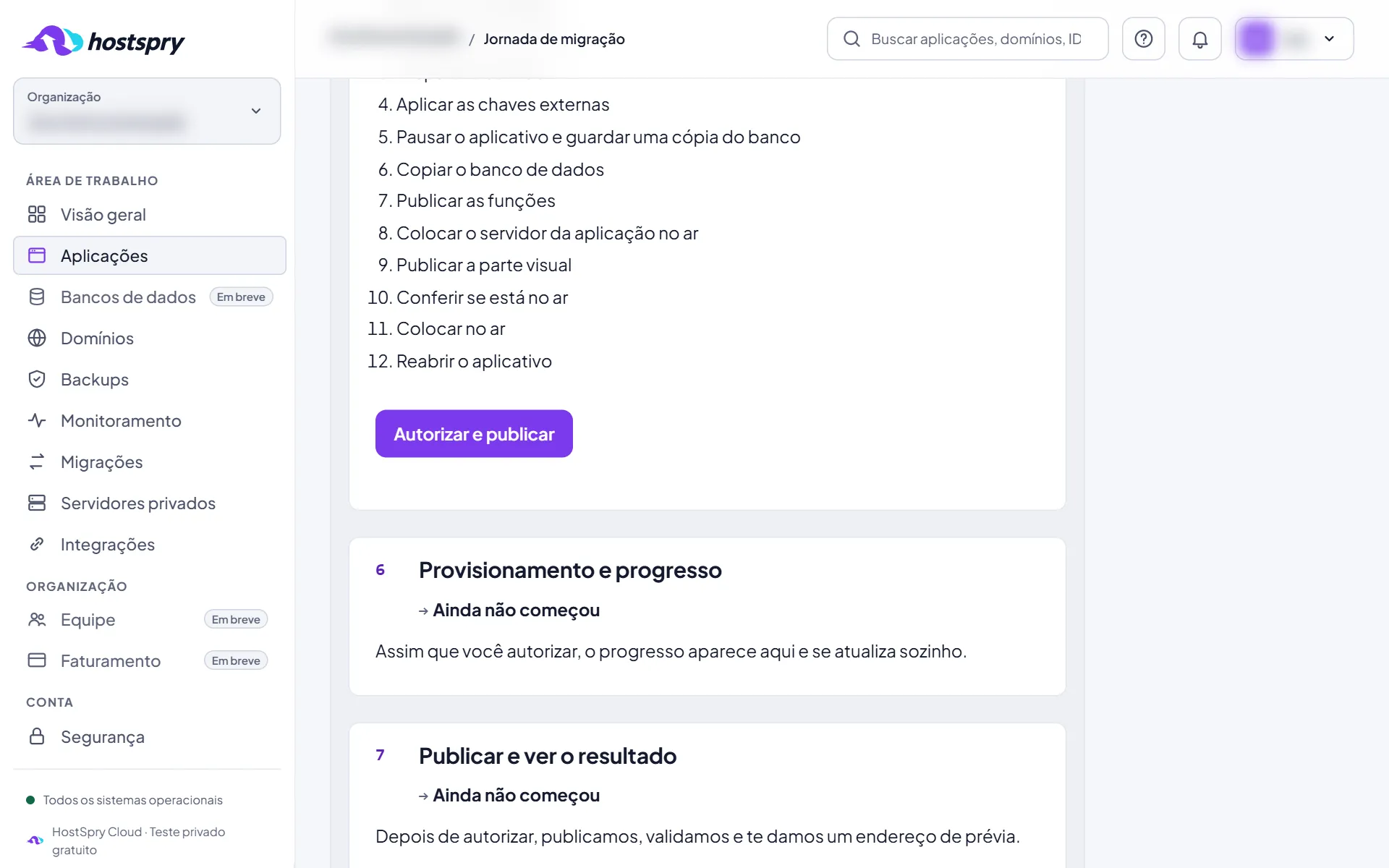The width and height of the screenshot is (1389, 868).
Task: Click the hostspry logo
Action: pos(103,41)
